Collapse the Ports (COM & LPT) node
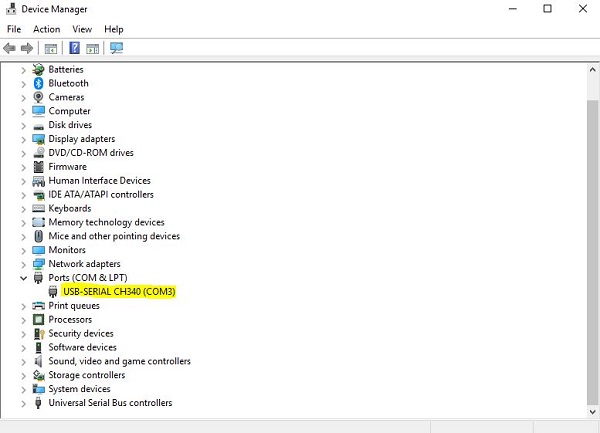Image resolution: width=600 pixels, height=433 pixels. tap(23, 277)
